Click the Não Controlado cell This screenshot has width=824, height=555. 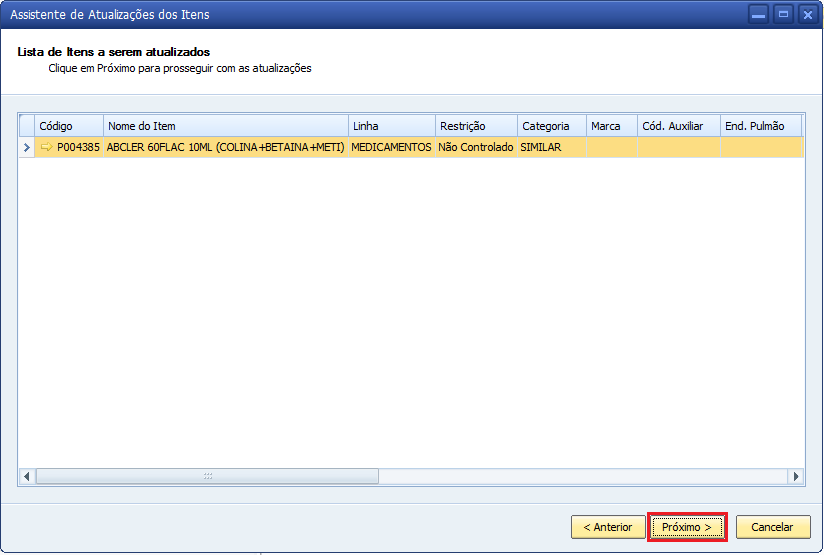(x=477, y=147)
